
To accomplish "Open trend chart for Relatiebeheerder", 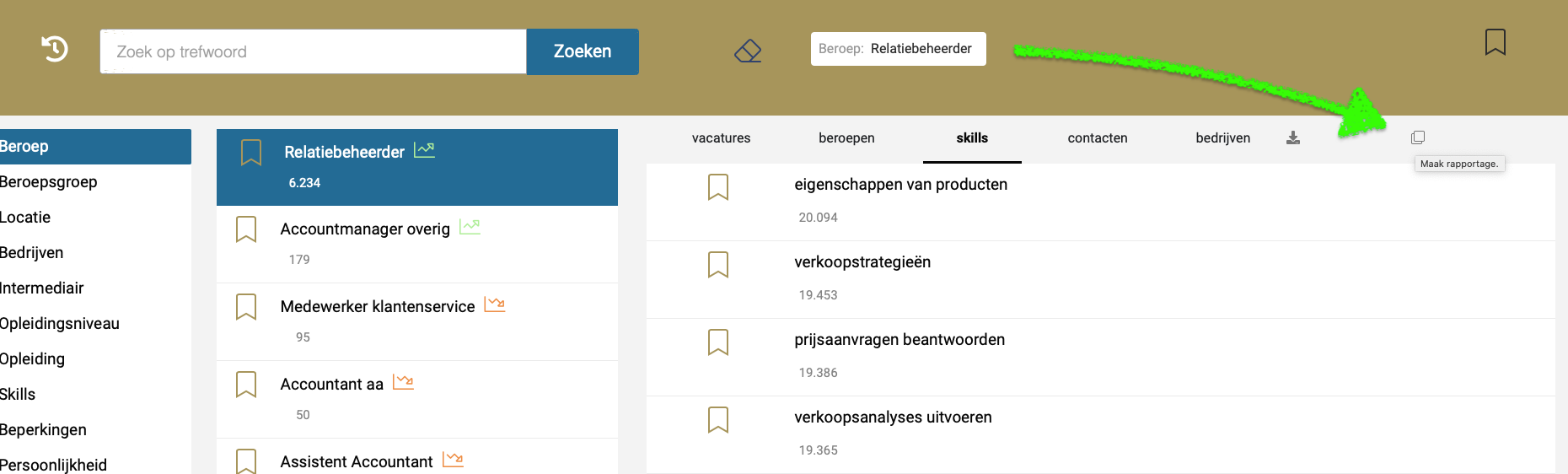I will click(x=424, y=150).
